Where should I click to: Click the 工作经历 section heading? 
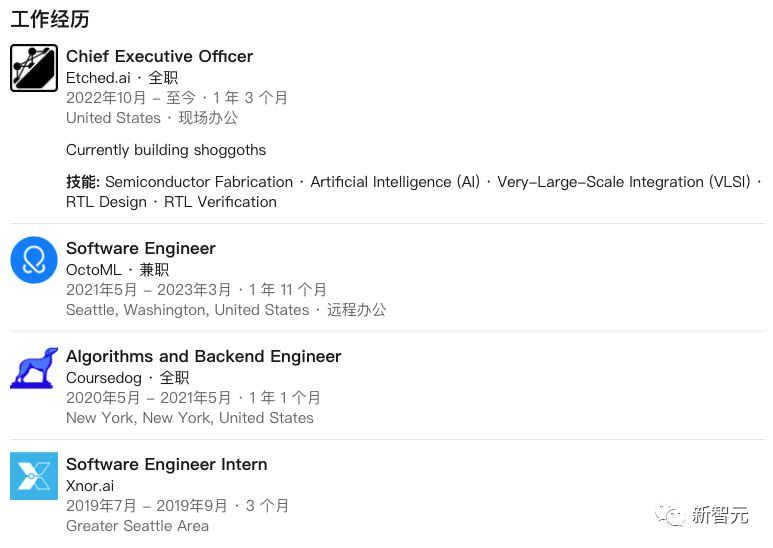50,19
